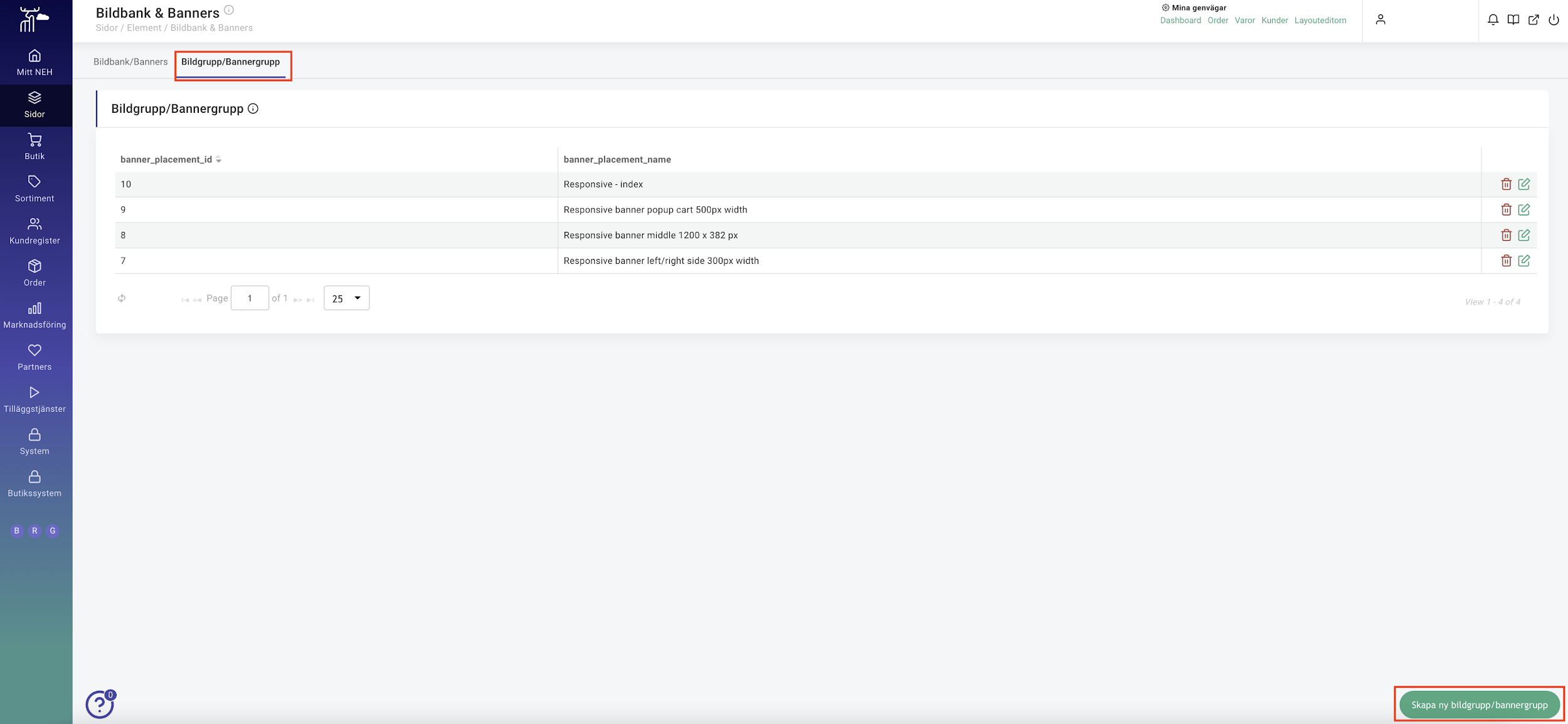
Task: Delete banner middle 1200 x 382 row
Action: [1506, 235]
